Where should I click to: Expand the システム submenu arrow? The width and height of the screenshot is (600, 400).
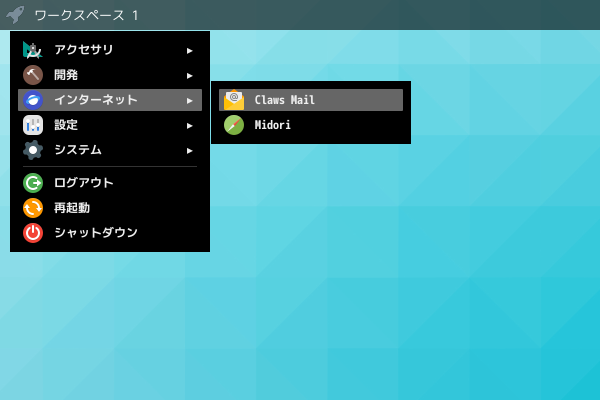click(189, 151)
